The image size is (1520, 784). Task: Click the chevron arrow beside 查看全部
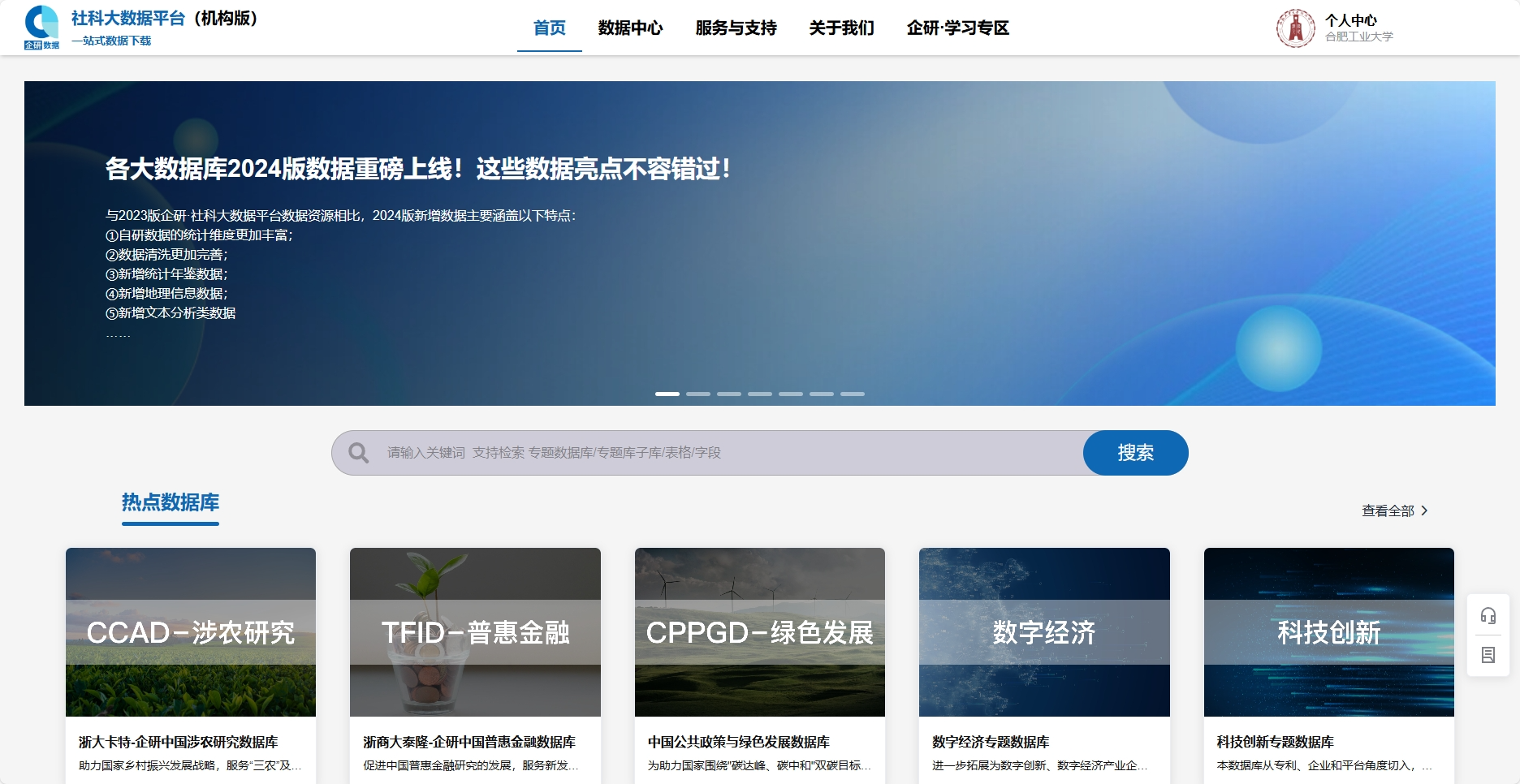click(1424, 510)
